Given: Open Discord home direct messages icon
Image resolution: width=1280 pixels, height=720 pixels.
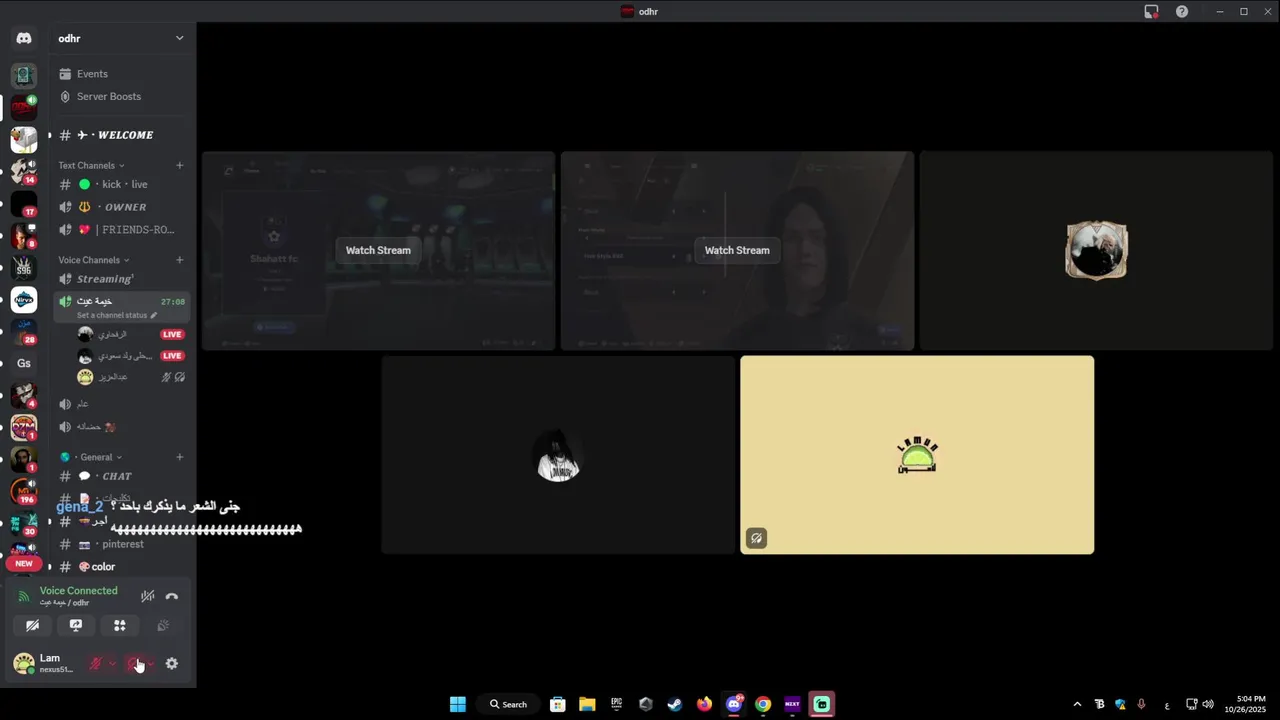Looking at the screenshot, I should point(24,38).
